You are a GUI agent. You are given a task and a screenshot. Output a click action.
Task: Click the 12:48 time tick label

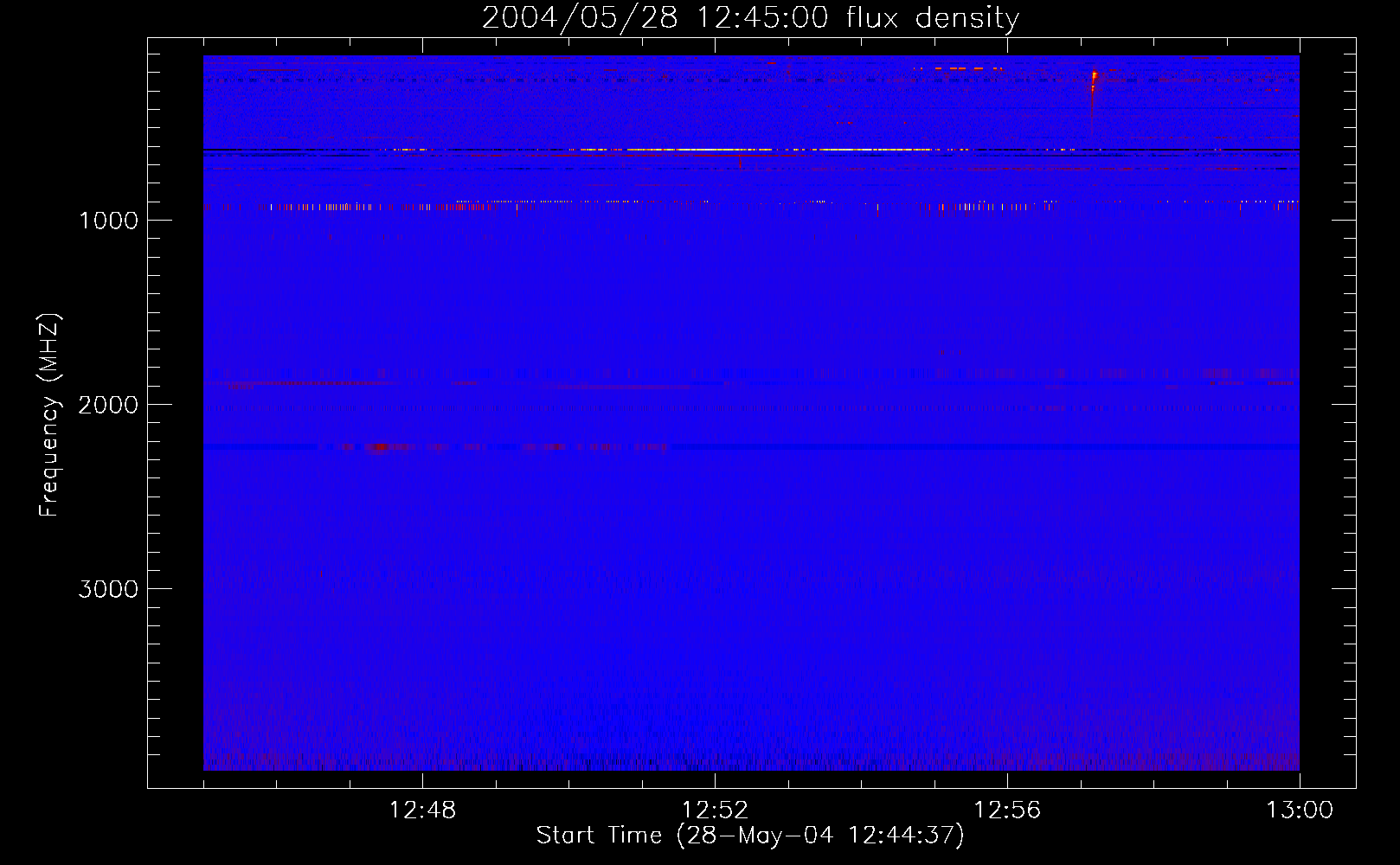(422, 811)
